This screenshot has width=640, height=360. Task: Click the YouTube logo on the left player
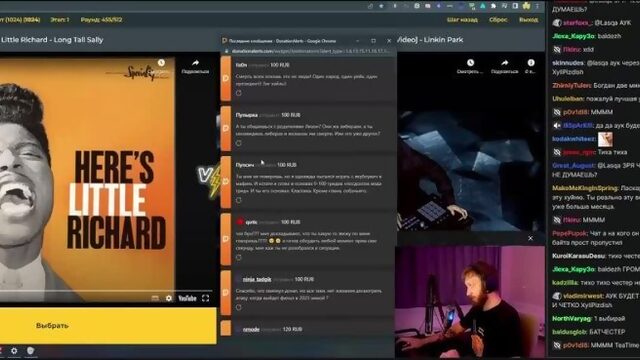click(x=187, y=298)
